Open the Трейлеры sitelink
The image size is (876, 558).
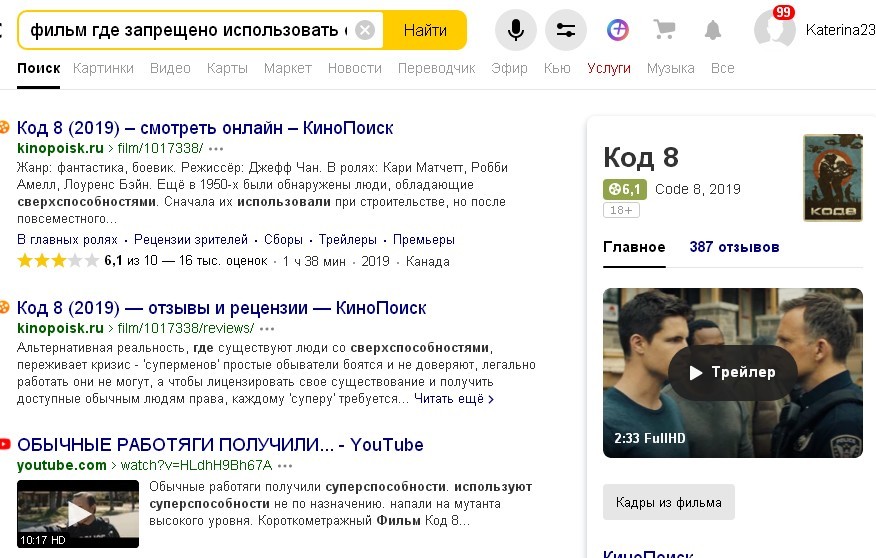[x=347, y=240]
